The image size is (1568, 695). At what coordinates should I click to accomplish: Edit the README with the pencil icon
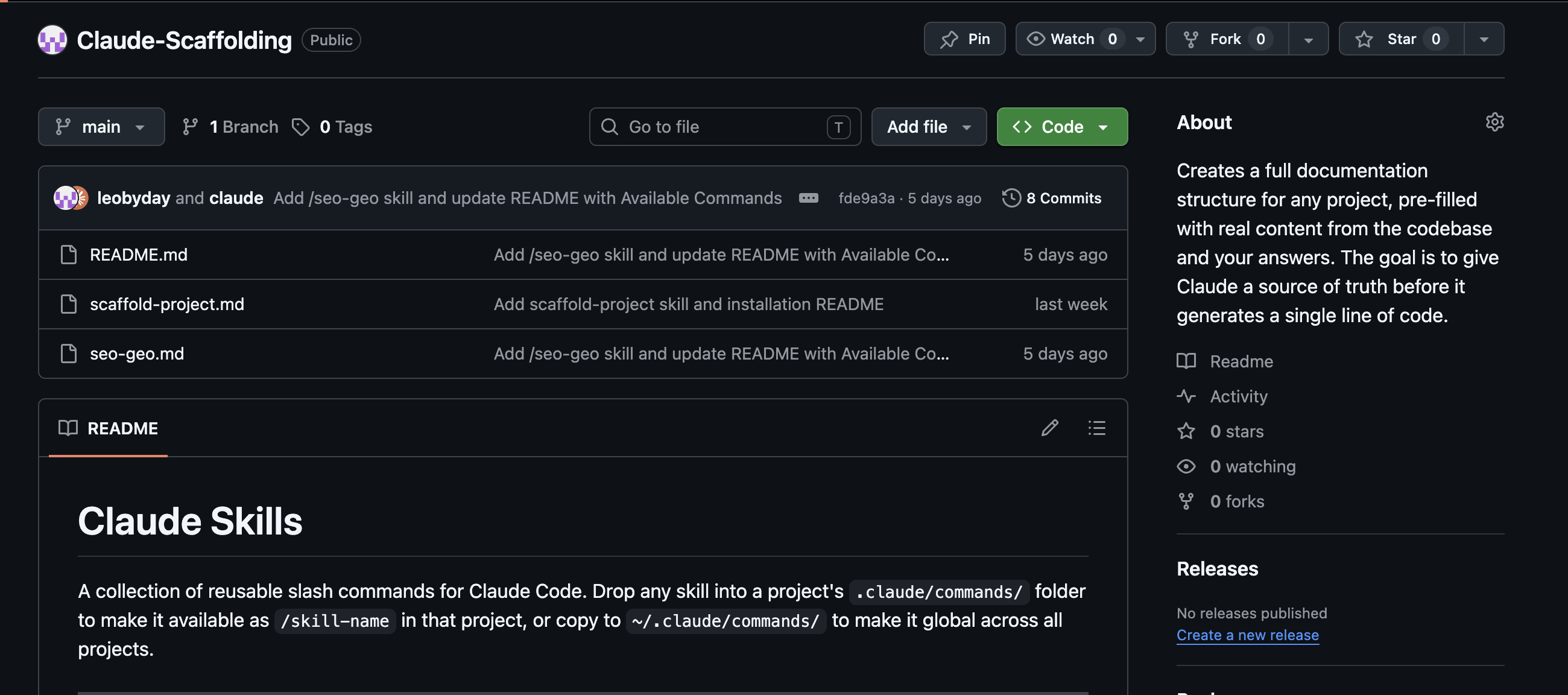point(1049,428)
